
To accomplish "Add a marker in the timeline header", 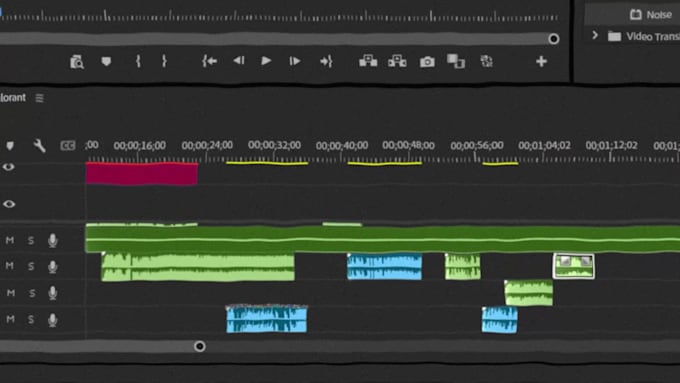I will pos(10,146).
